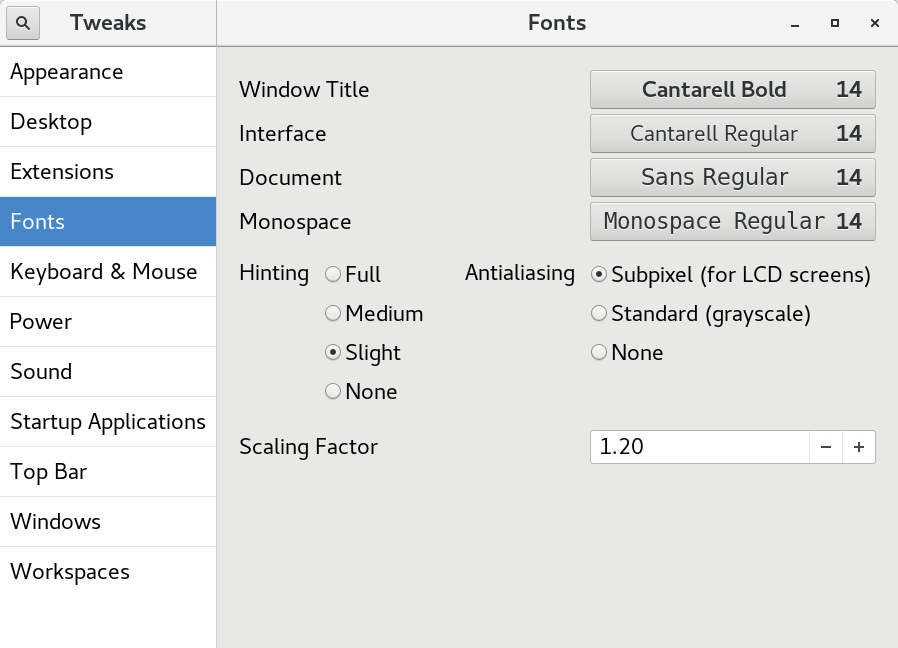Switch to Startup Applications panel
898x648 pixels.
tap(108, 422)
